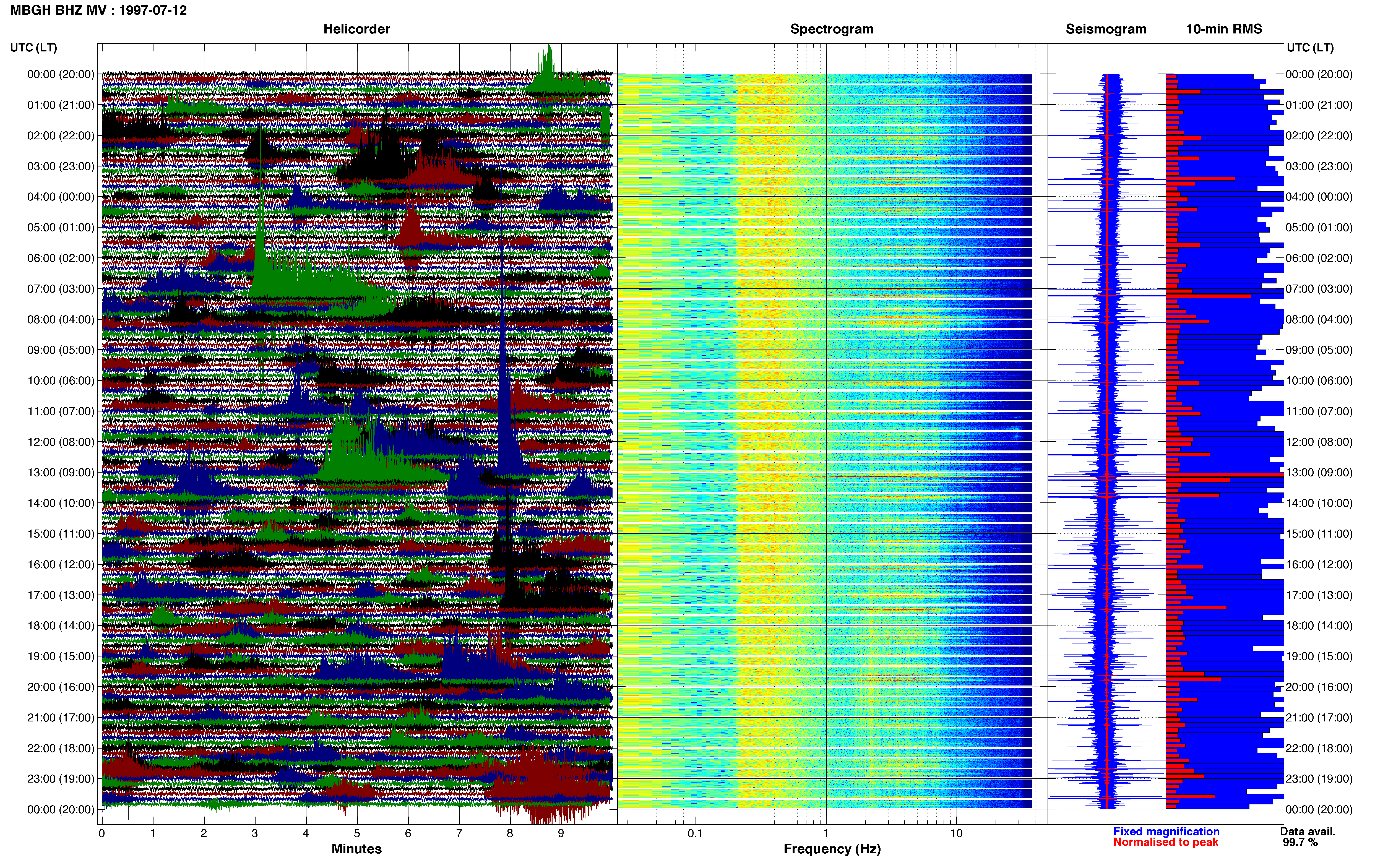Click 16:00 (12:00) label beside the 10-min RMS
The width and height of the screenshot is (1388, 868).
(1319, 564)
